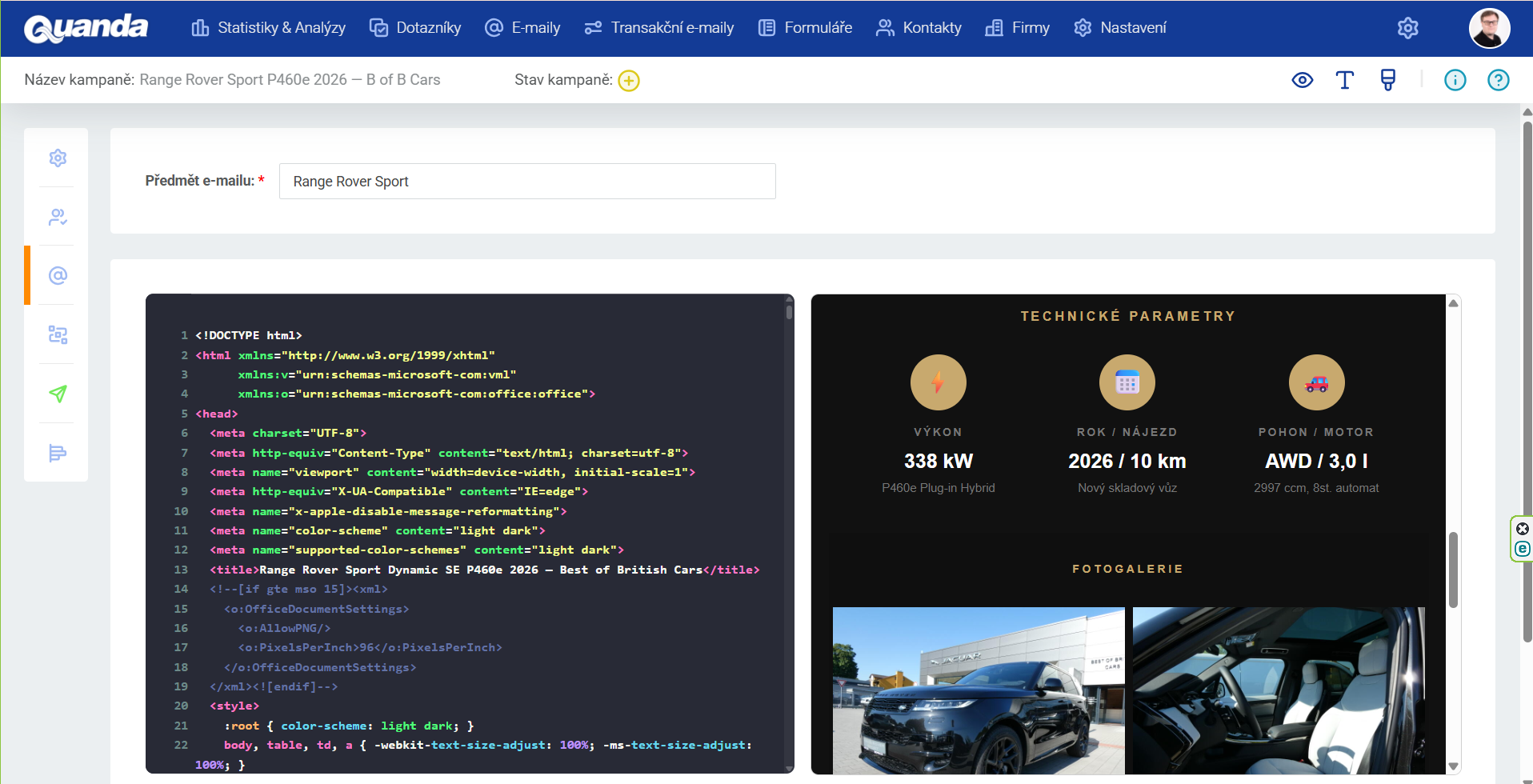
Task: Click 'P460e Plug-in Hybrid' text
Action: [939, 488]
